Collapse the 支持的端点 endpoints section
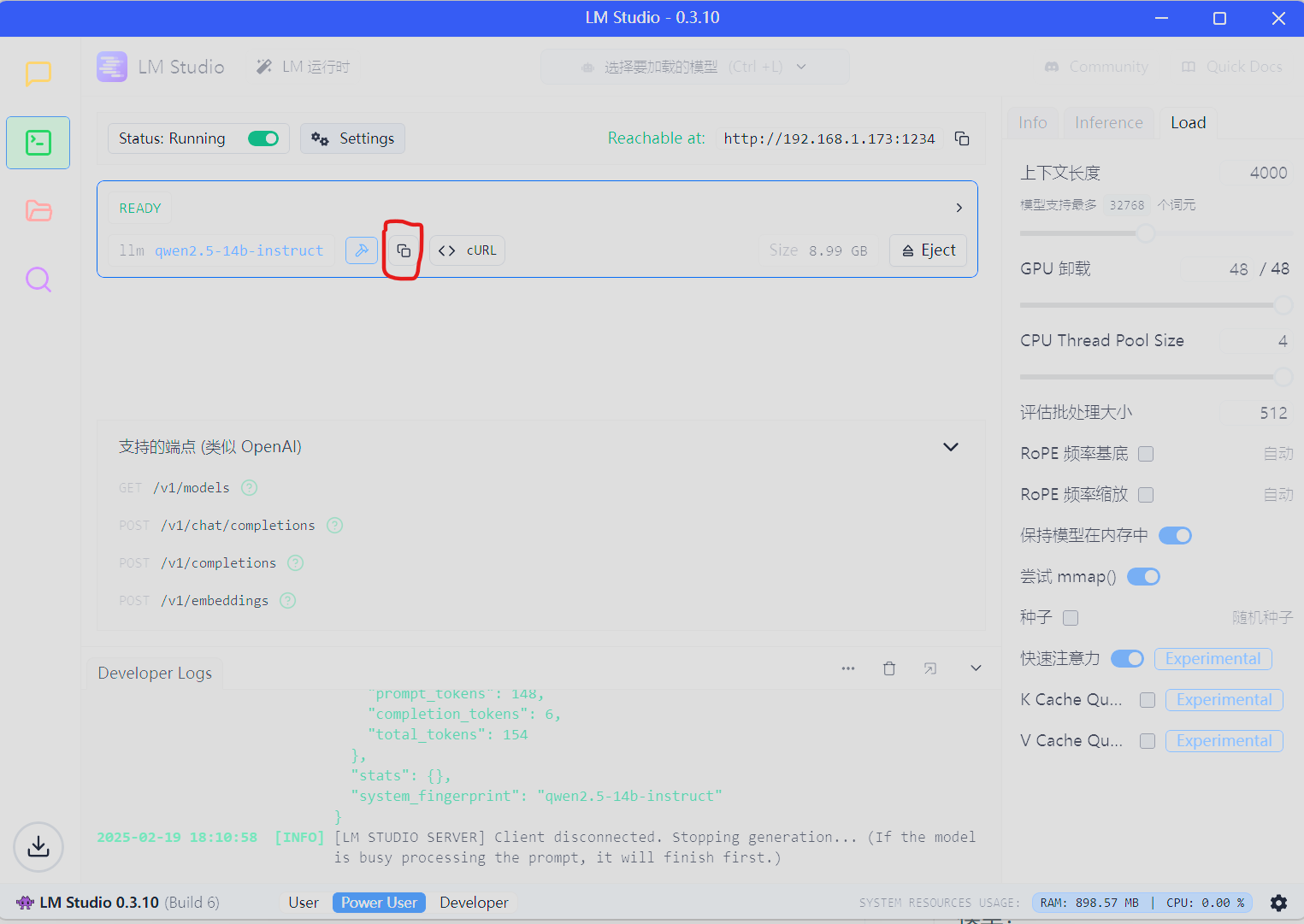This screenshot has width=1304, height=924. pyautogui.click(x=950, y=447)
